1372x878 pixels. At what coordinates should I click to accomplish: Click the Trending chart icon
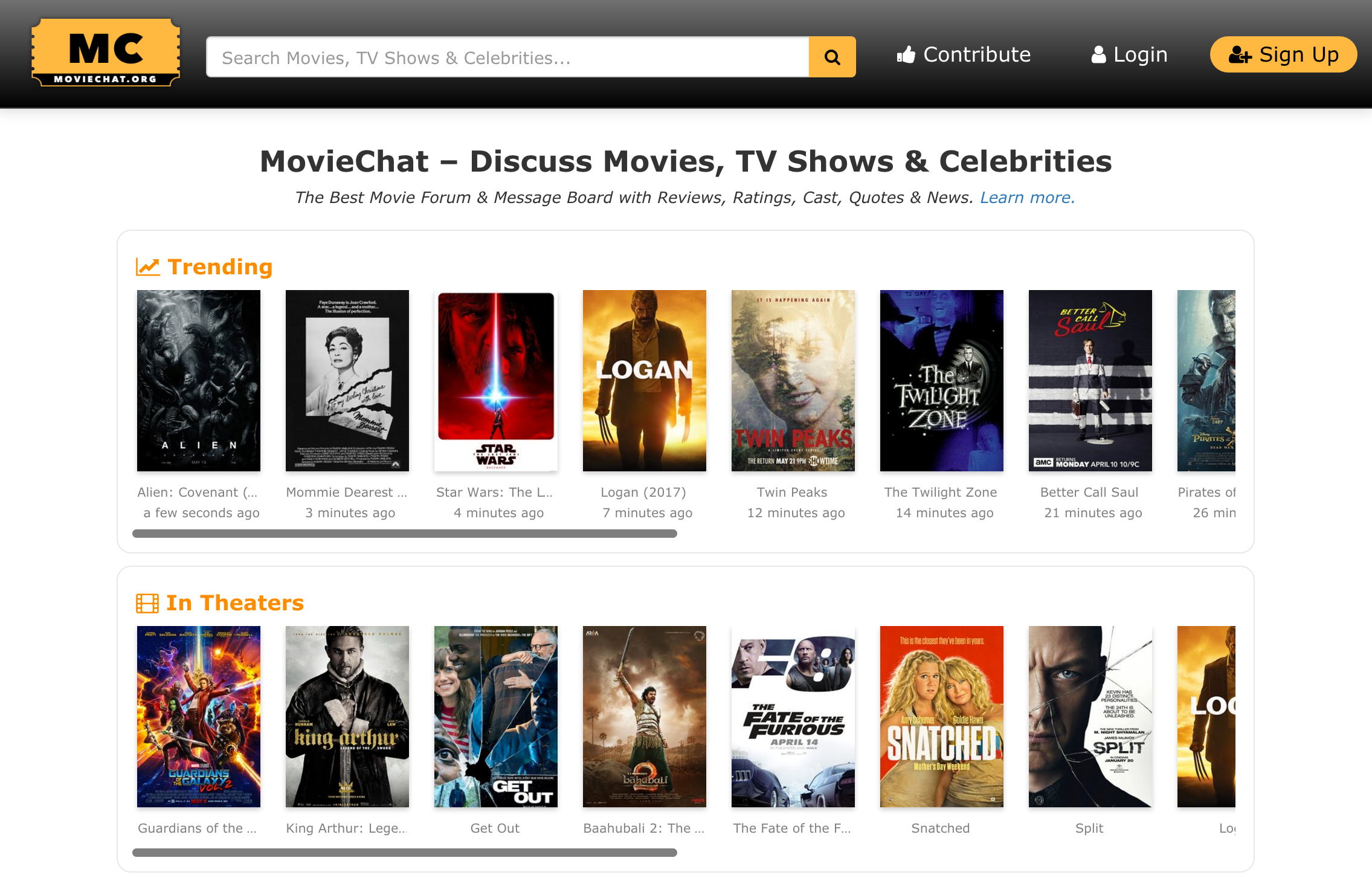coord(147,266)
